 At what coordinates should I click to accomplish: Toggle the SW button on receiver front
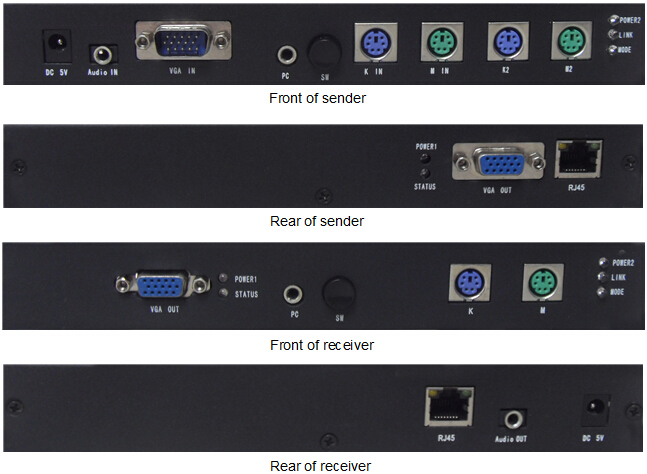tap(338, 293)
